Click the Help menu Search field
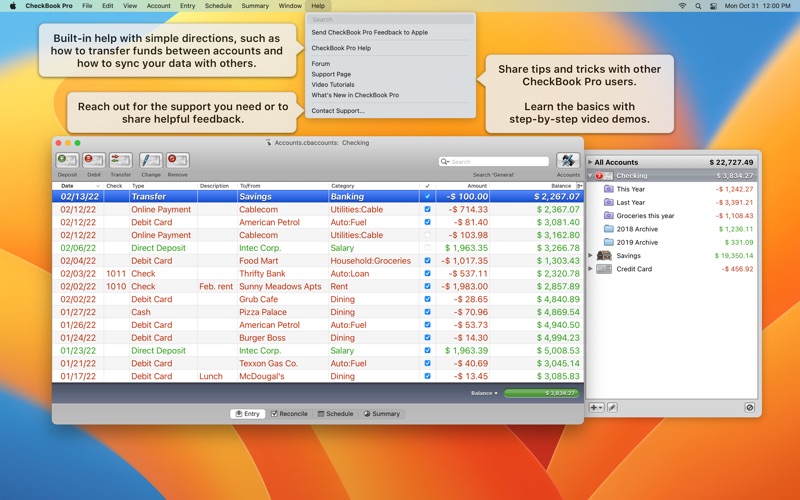This screenshot has height=500, width=800. (390, 19)
